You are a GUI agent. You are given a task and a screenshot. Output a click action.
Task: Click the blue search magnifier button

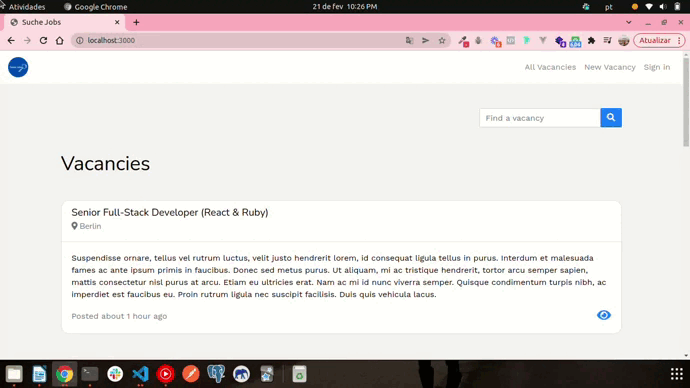pyautogui.click(x=611, y=117)
